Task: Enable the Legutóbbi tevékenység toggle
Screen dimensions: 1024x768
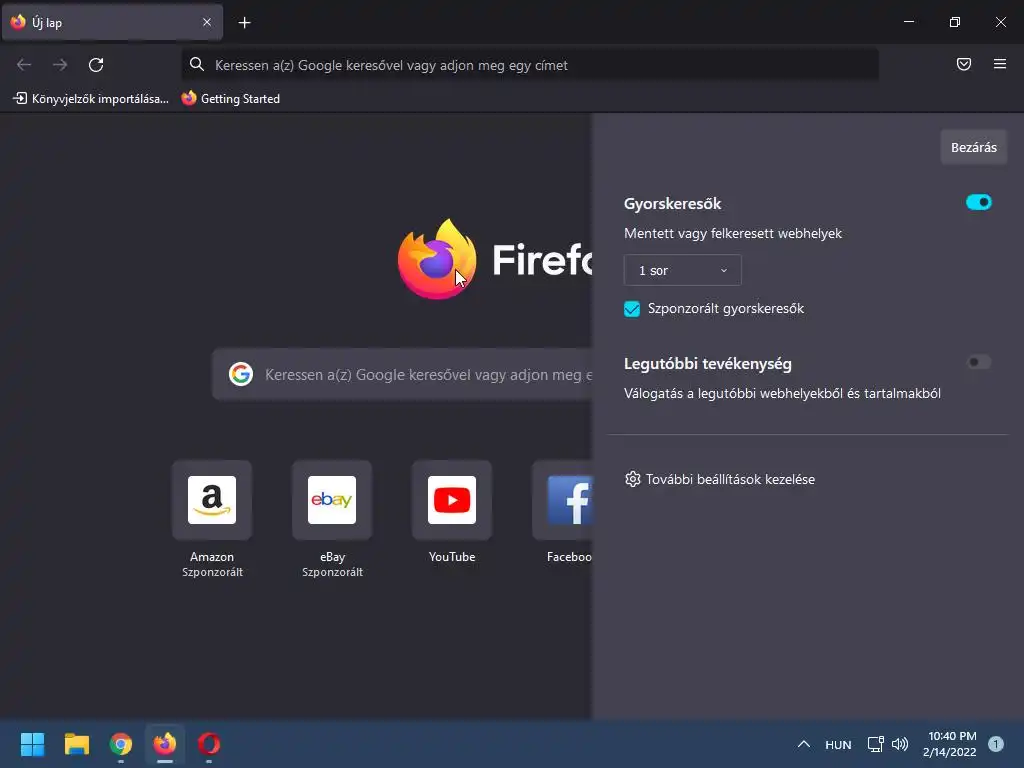Action: click(978, 362)
